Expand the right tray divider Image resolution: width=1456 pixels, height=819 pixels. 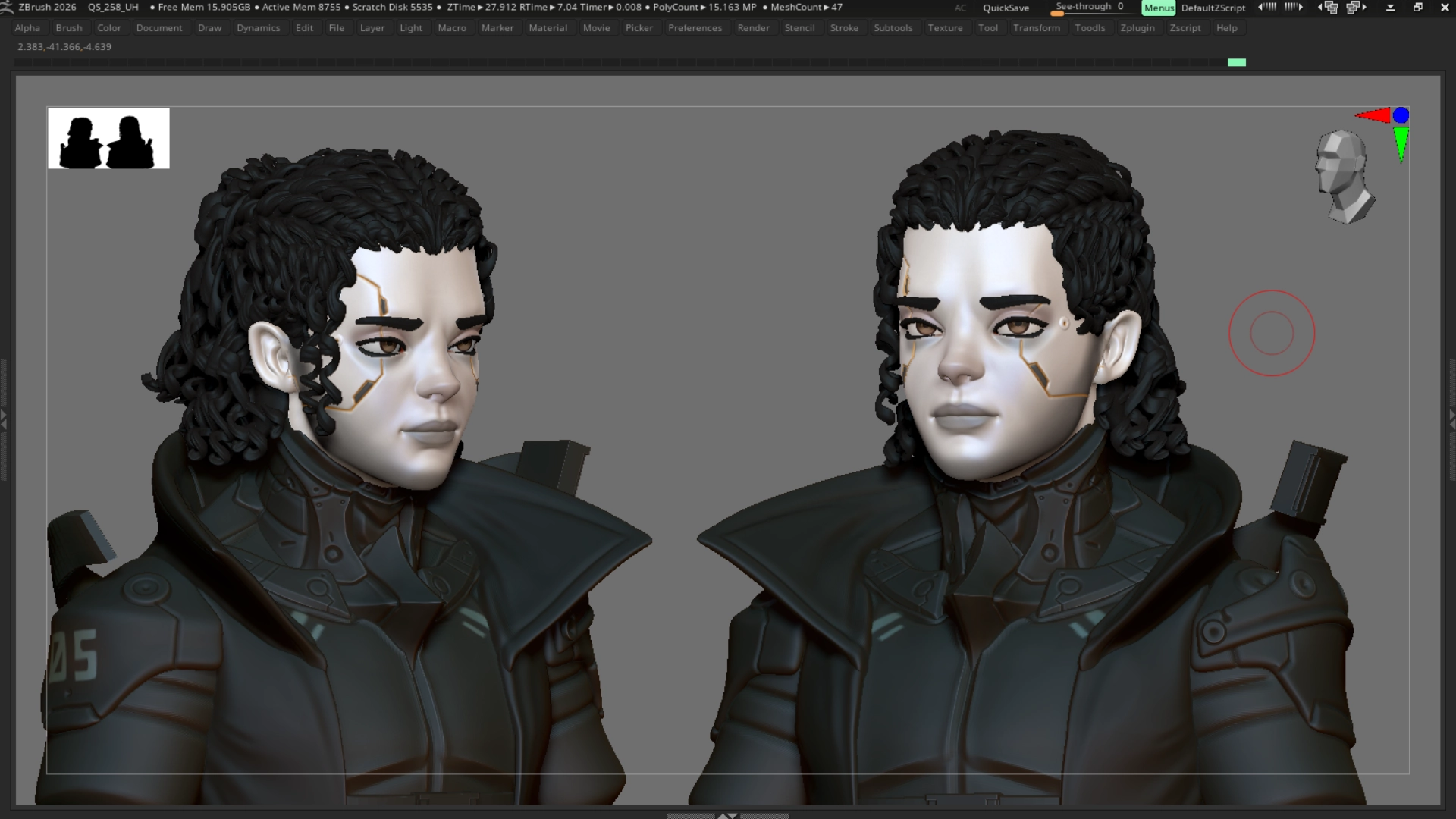coord(1451,418)
